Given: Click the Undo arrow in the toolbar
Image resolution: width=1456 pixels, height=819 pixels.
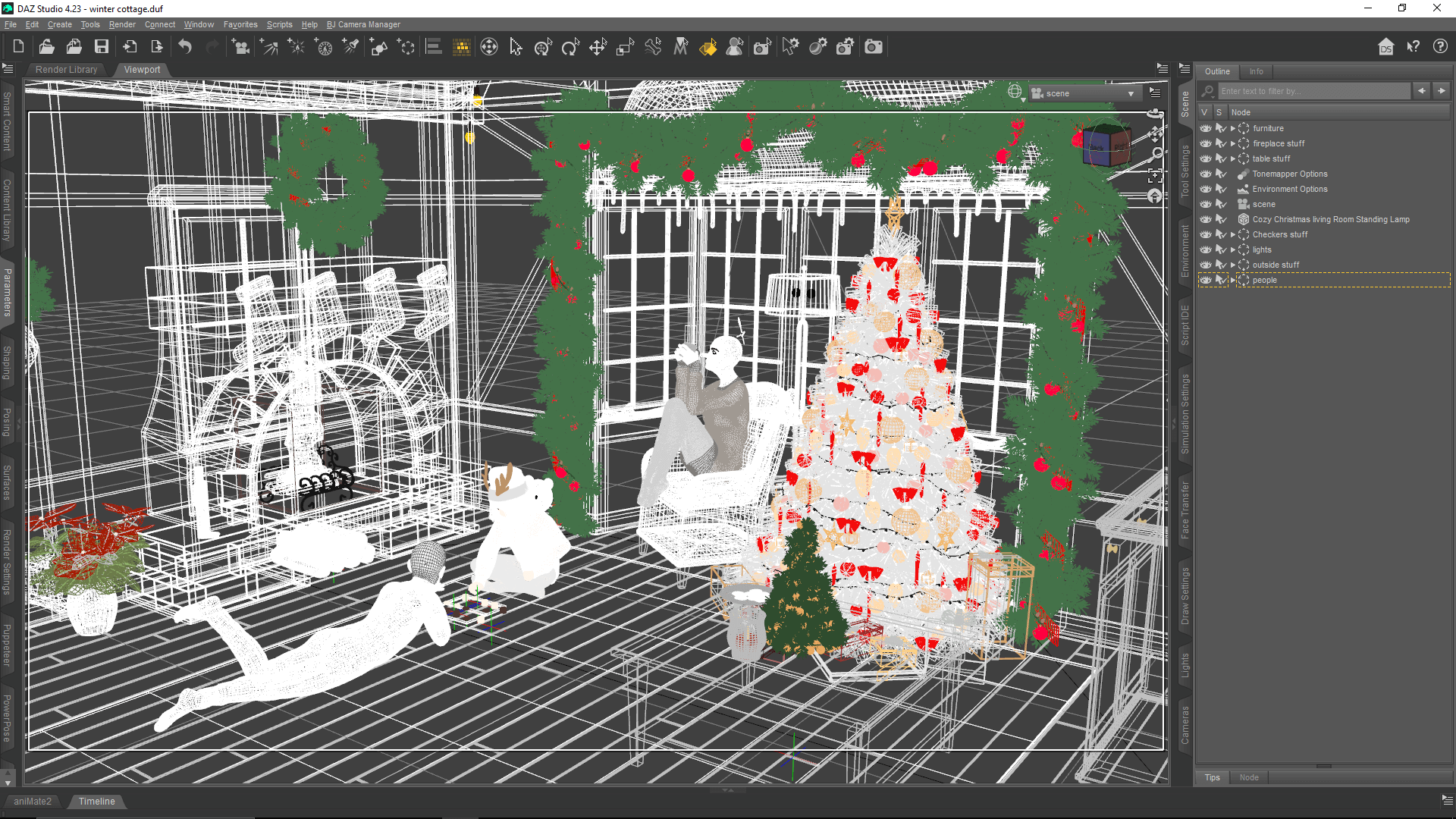Looking at the screenshot, I should point(185,47).
